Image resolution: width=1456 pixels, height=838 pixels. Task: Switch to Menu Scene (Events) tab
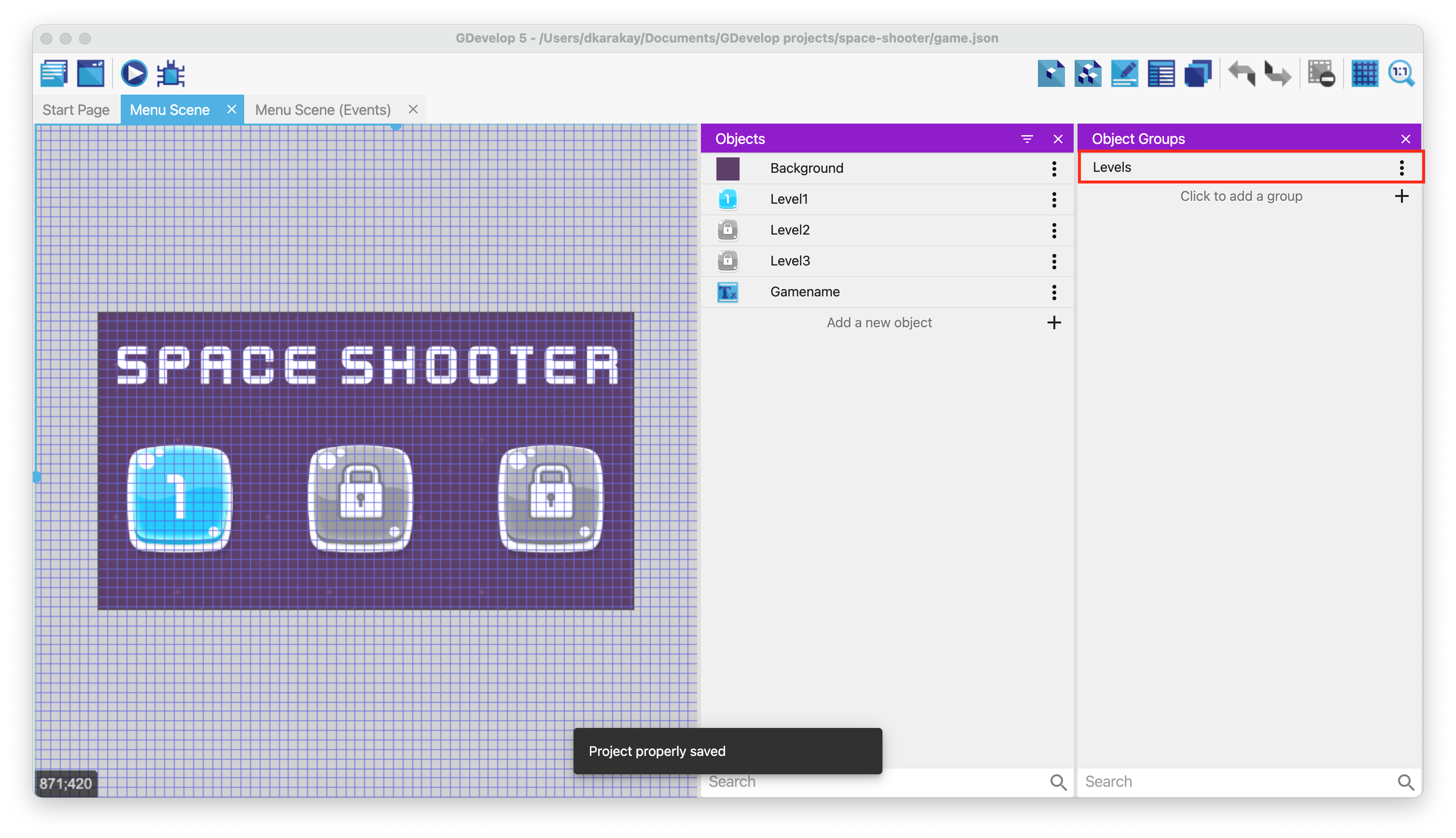(x=323, y=110)
